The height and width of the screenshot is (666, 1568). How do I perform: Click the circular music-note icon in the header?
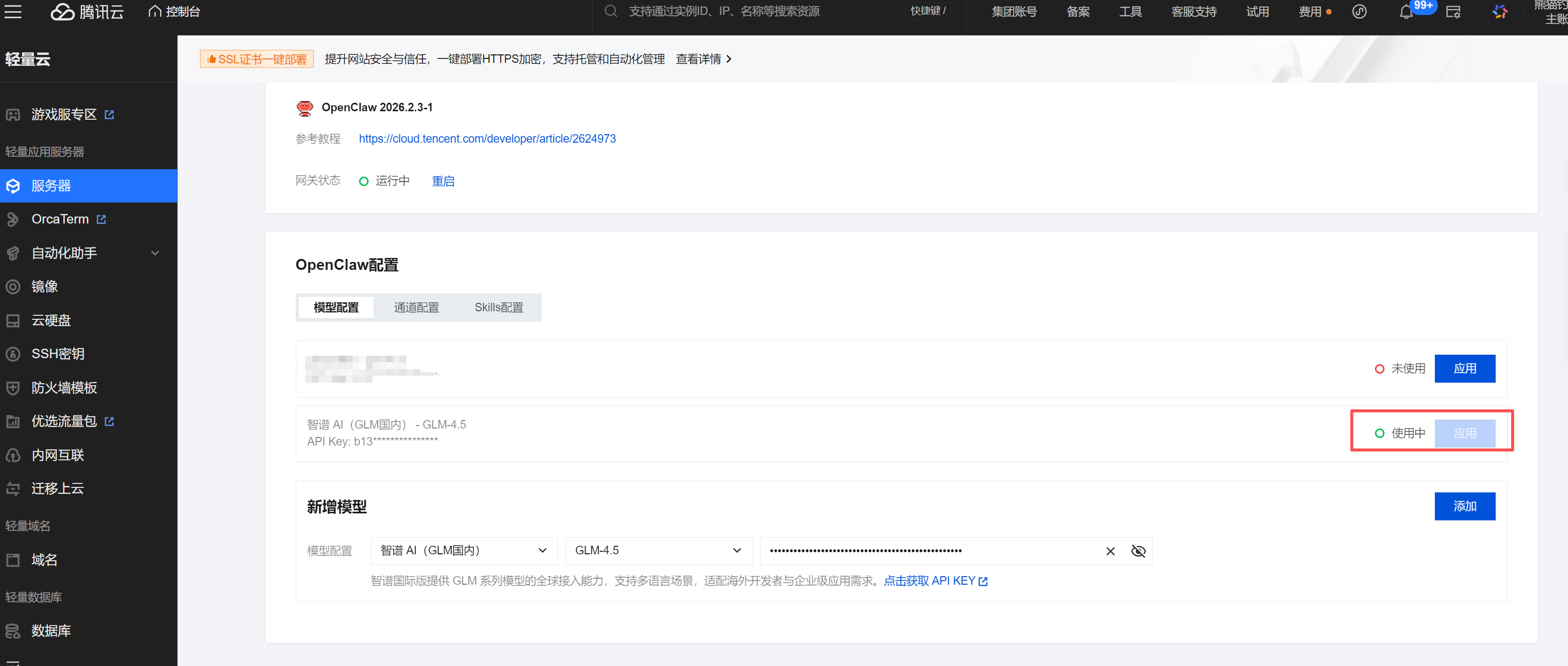(x=1359, y=11)
